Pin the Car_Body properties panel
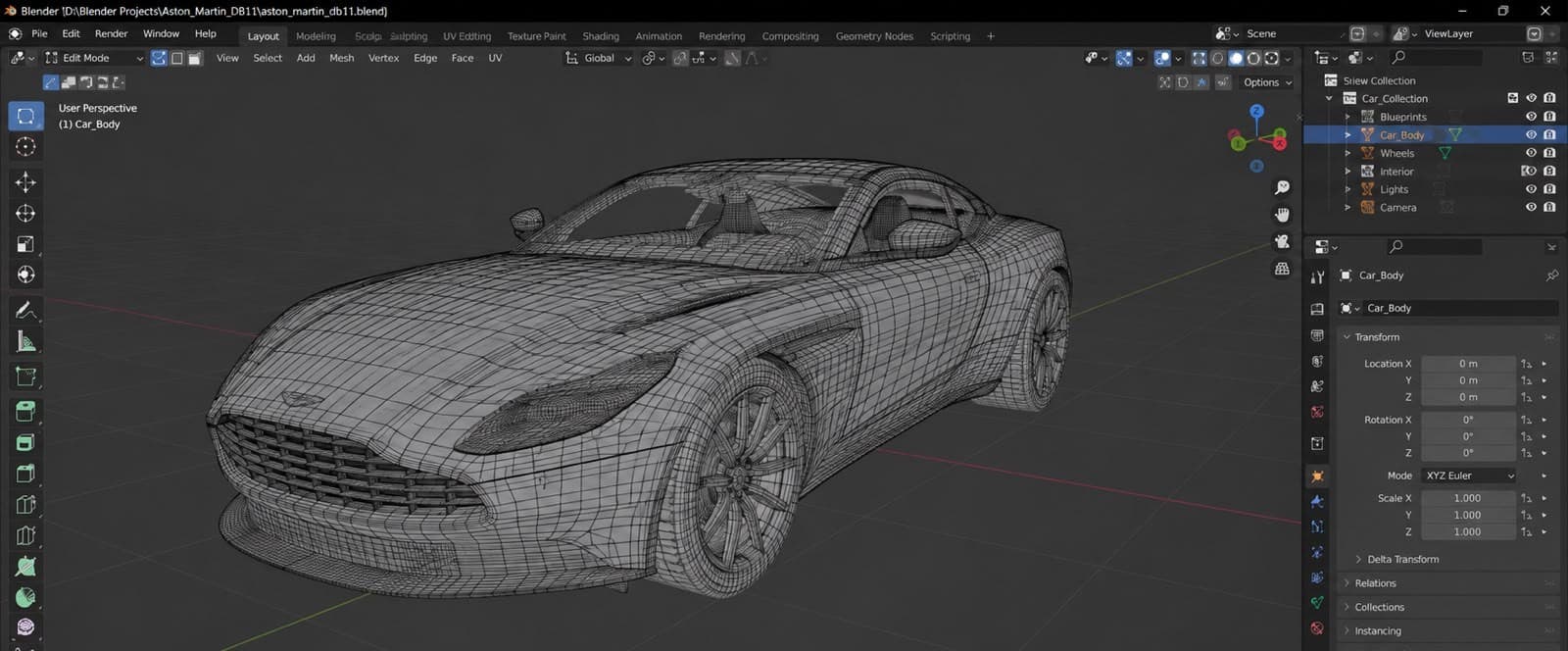 (1551, 275)
